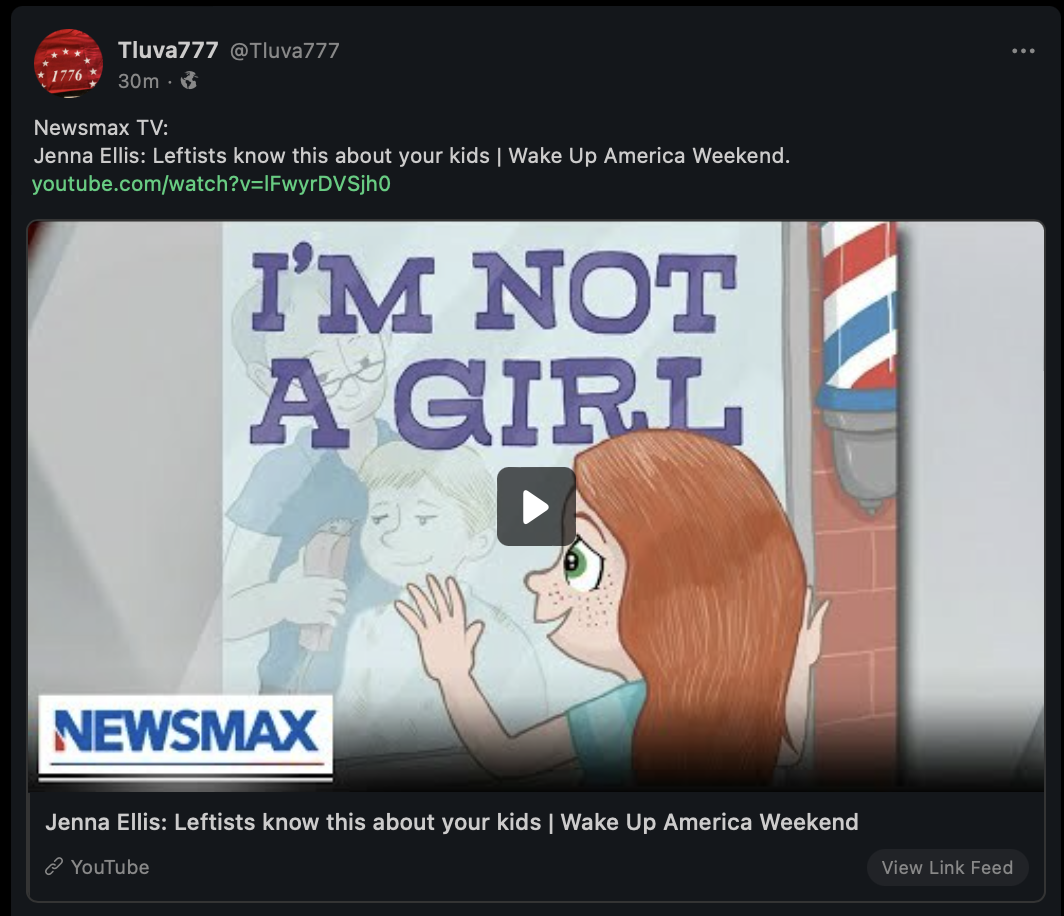
Task: Click the barber pole in the thumbnail
Action: coord(858,366)
